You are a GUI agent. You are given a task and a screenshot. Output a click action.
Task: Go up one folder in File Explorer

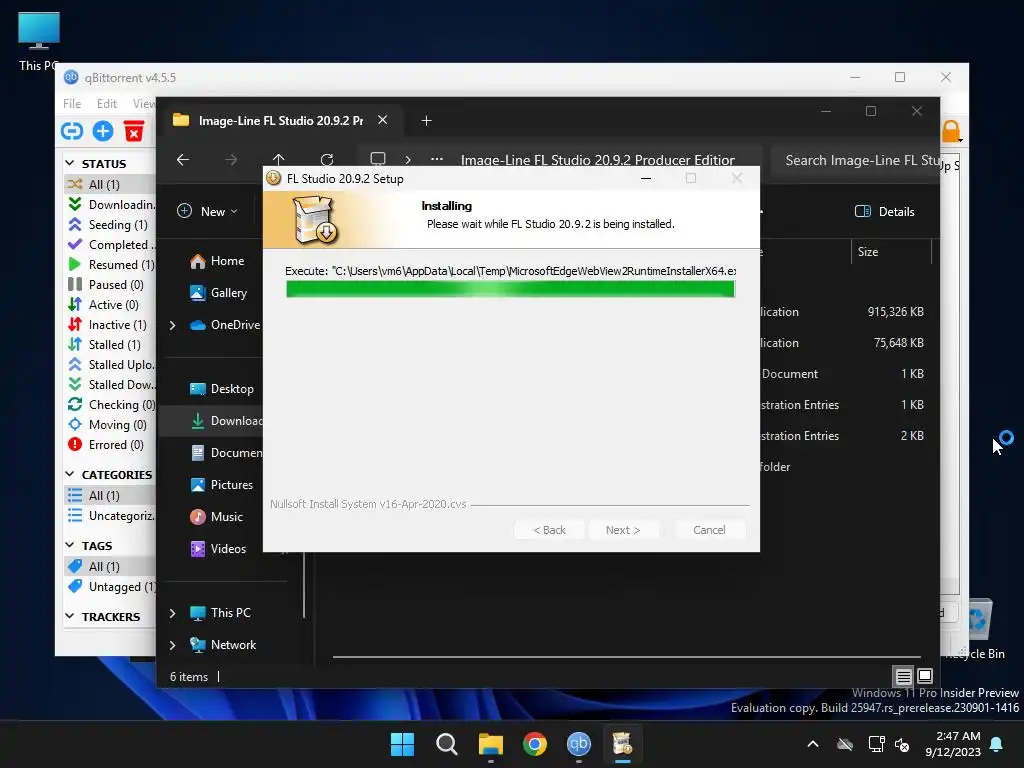(x=279, y=160)
